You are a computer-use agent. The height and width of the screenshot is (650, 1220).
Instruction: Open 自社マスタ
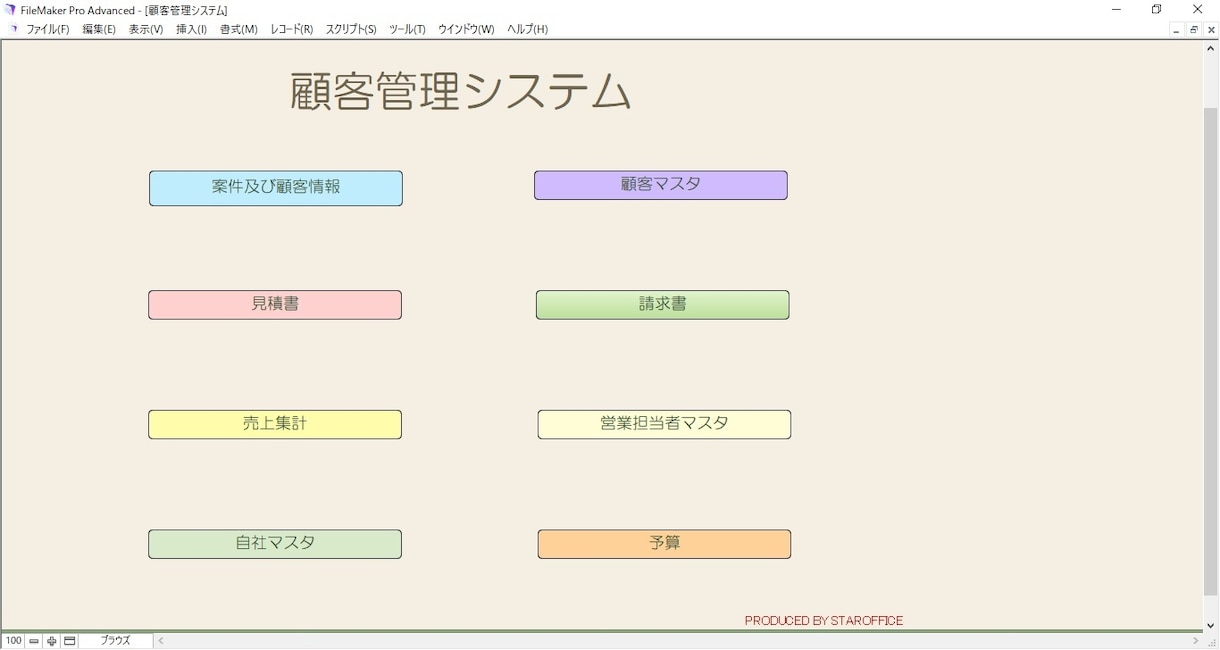click(275, 544)
